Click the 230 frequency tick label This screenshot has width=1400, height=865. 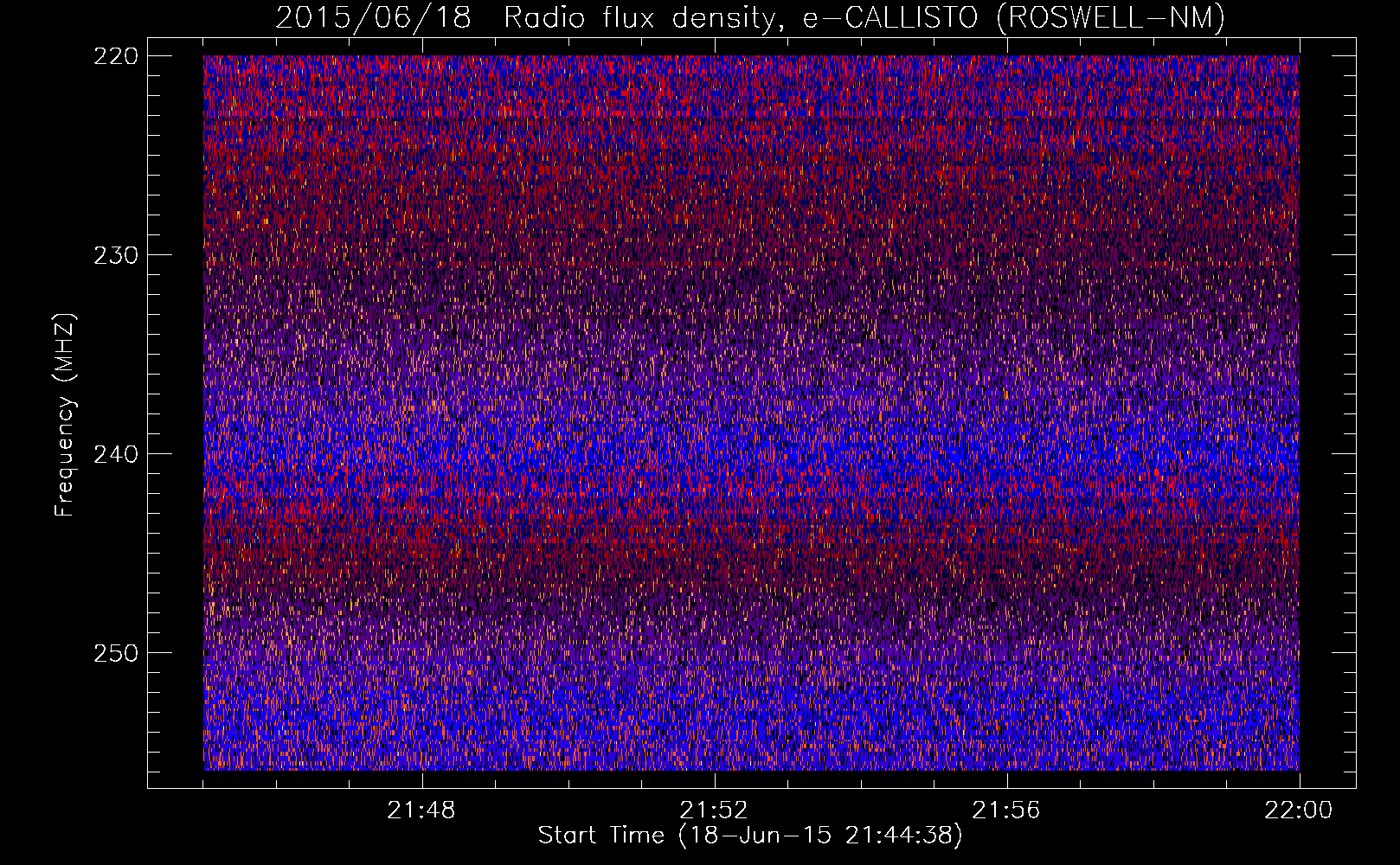[115, 255]
